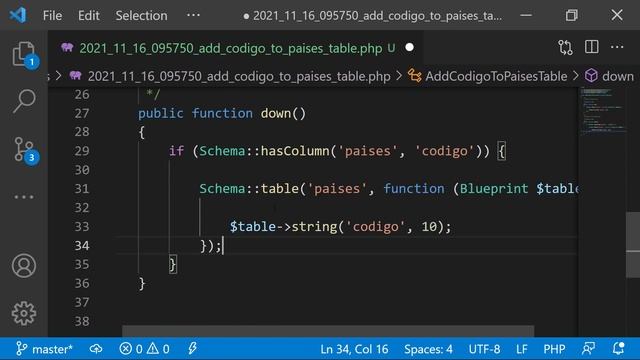Open notifications bell
This screenshot has width=640, height=360.
coord(618,349)
